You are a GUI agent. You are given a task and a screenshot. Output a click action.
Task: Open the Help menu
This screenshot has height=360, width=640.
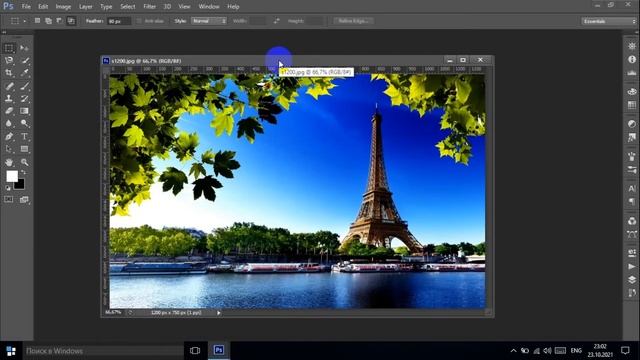pos(233,7)
